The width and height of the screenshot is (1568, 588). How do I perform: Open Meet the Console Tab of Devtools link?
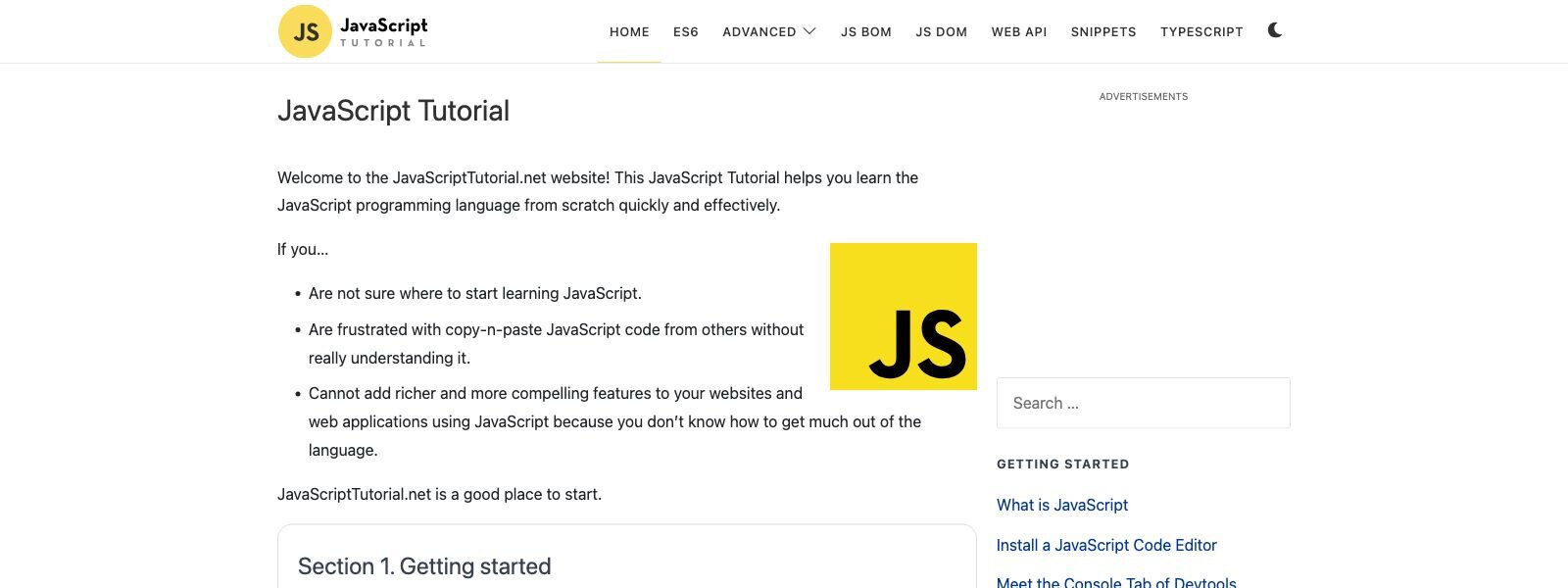click(x=1116, y=582)
